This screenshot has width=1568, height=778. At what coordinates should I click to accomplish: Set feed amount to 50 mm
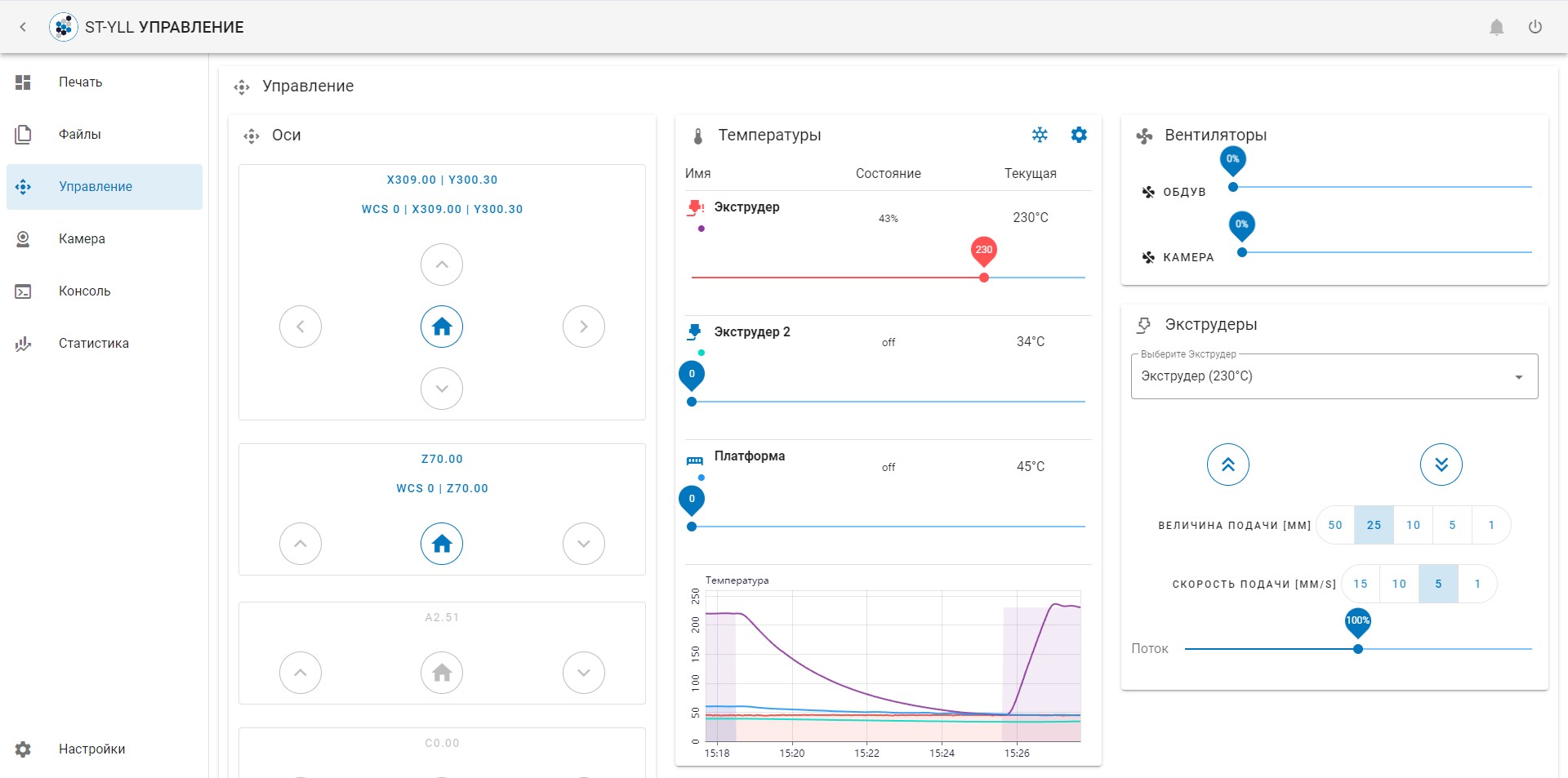(1335, 525)
